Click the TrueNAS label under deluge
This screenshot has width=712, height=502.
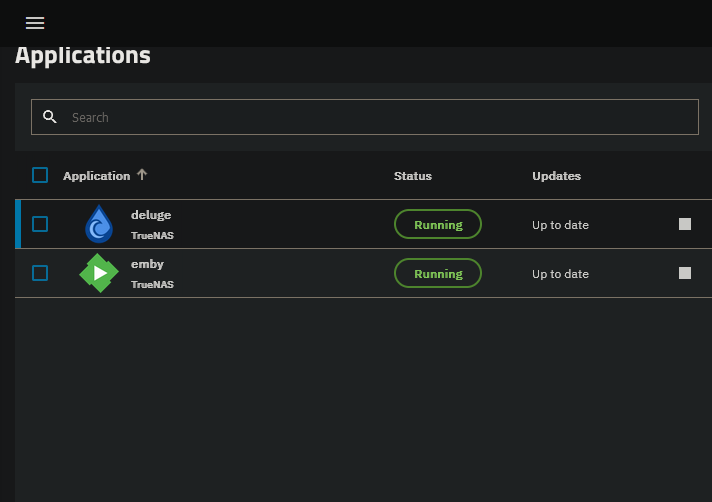coord(152,236)
